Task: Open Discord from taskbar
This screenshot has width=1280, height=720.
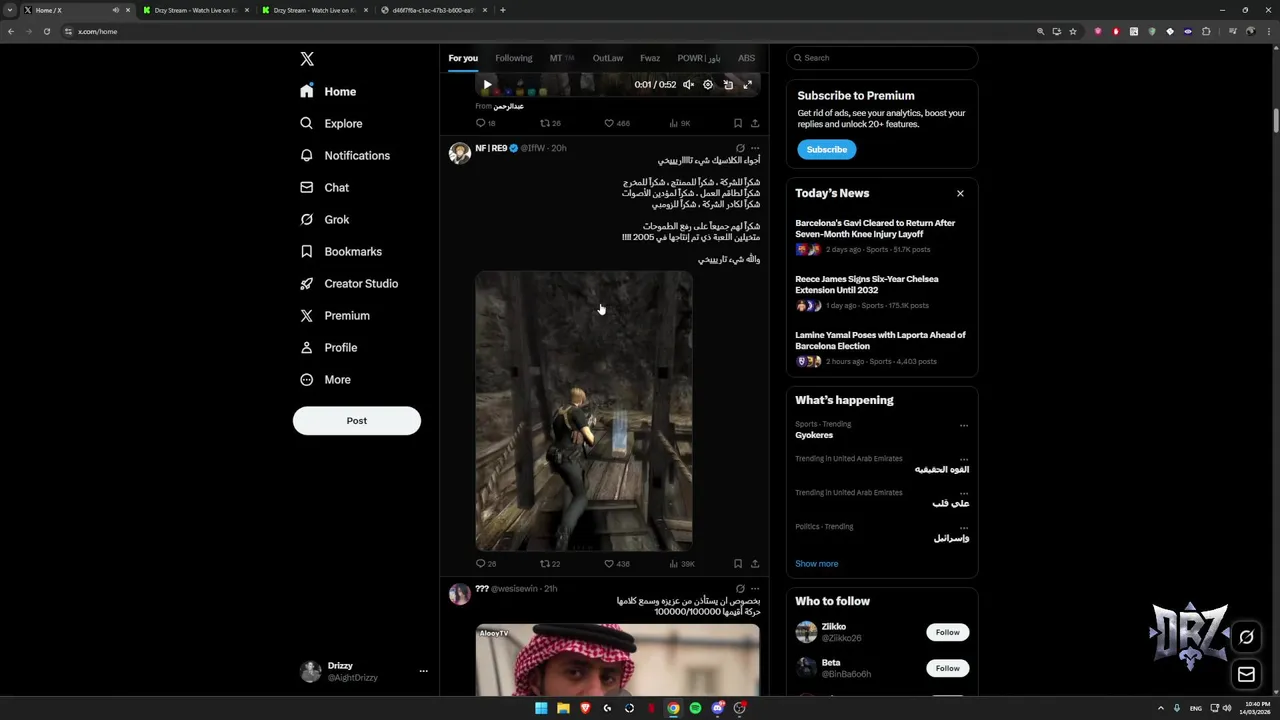Action: [717, 708]
